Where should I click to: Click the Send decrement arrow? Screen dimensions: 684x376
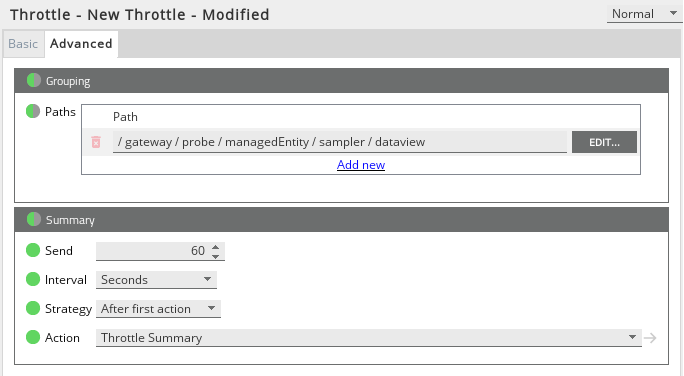click(215, 256)
